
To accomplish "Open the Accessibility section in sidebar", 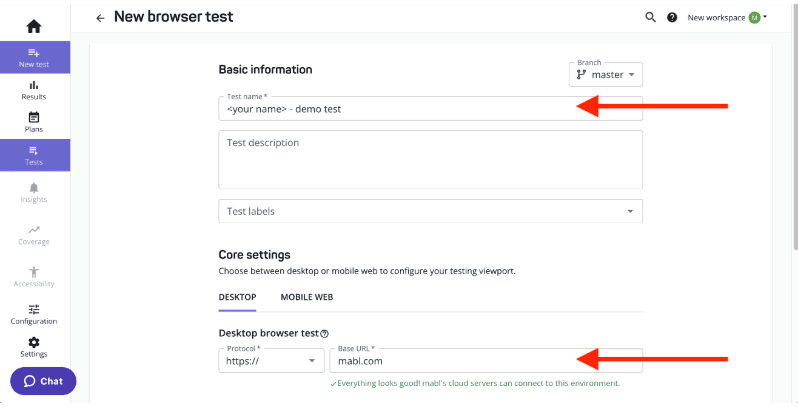I will (x=34, y=276).
